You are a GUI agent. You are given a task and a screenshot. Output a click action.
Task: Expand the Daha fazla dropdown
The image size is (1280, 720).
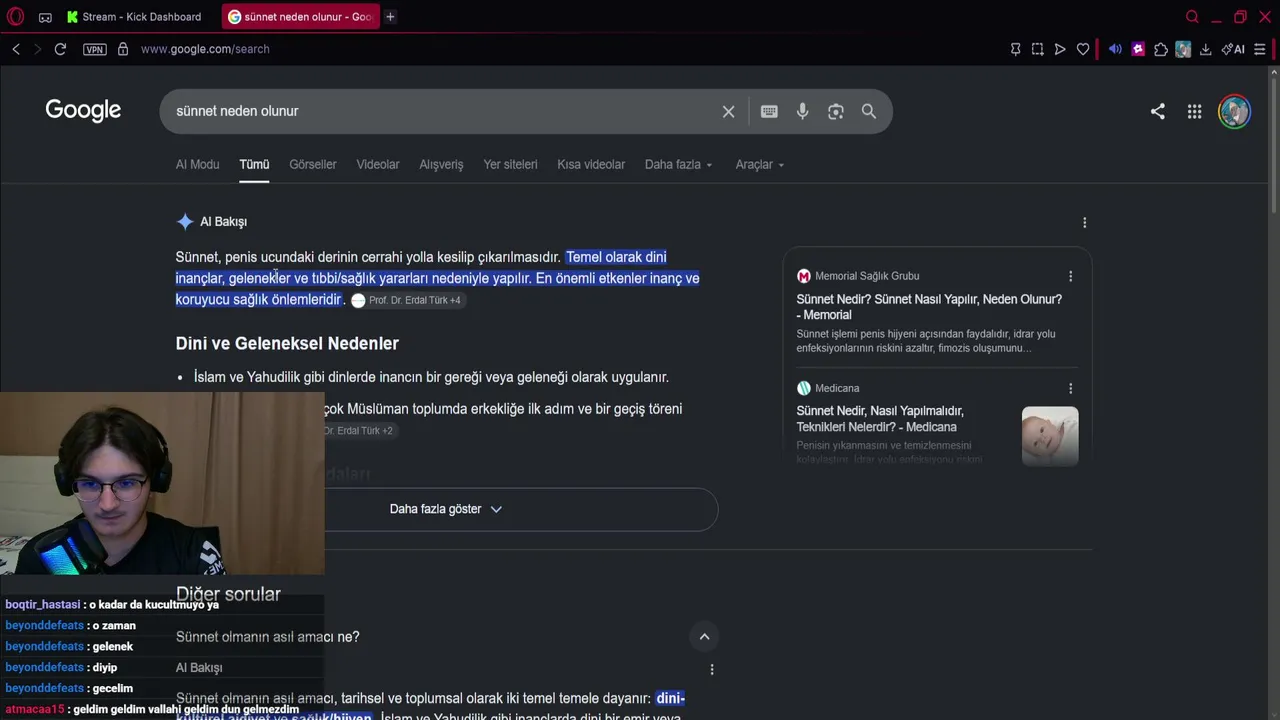(x=678, y=164)
